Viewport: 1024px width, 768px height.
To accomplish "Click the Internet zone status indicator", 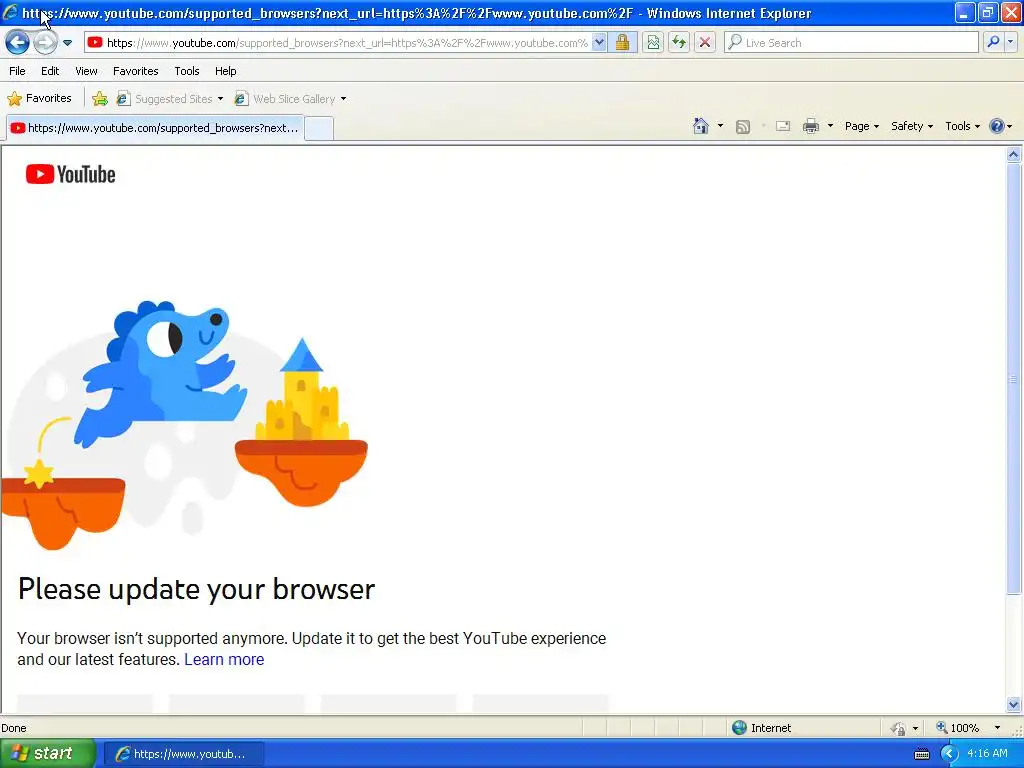I will click(761, 728).
